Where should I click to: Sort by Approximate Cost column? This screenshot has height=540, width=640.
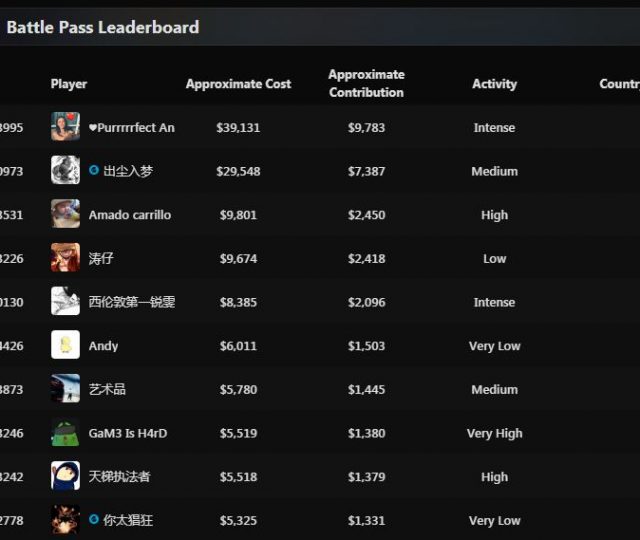(x=238, y=84)
